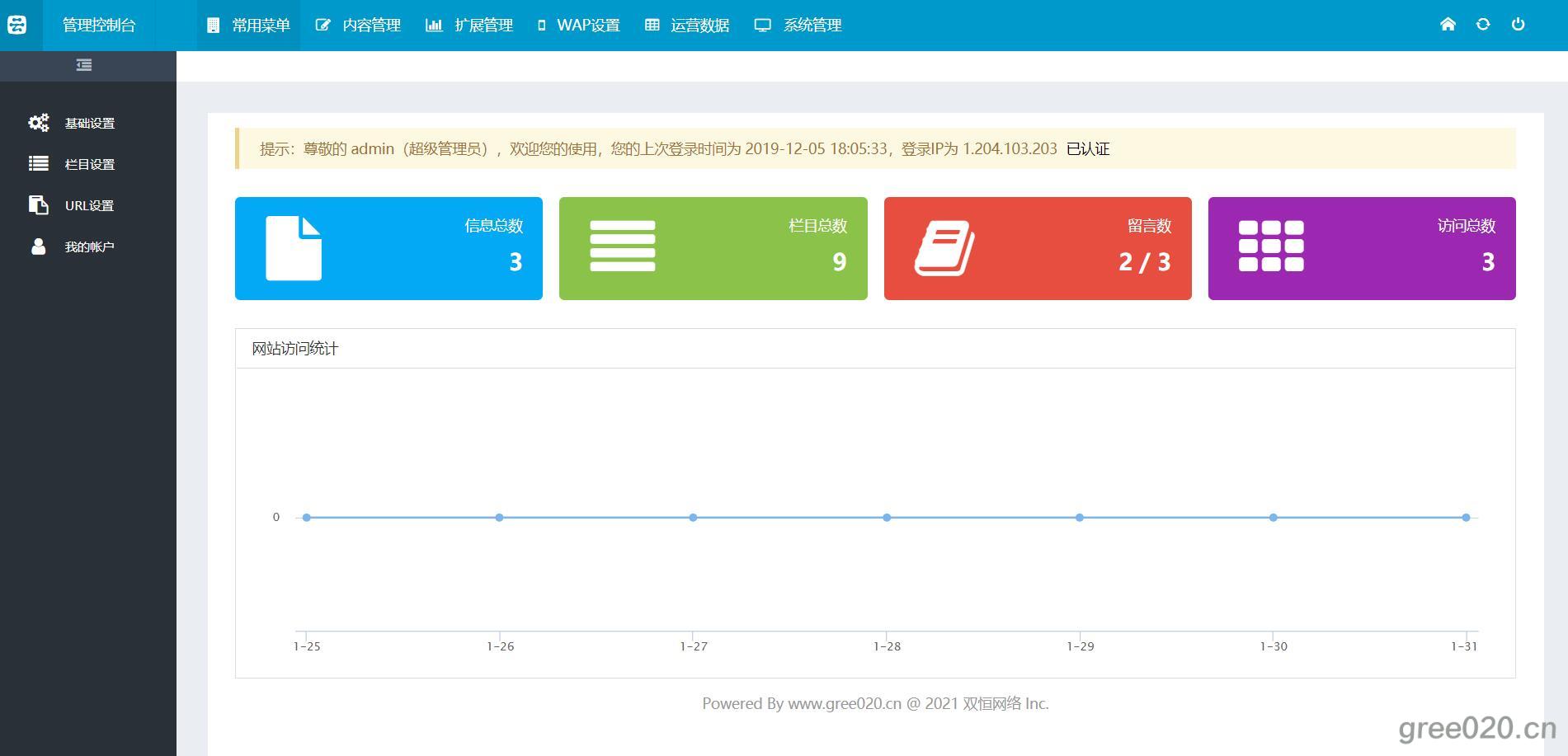Open 基础设置 in the sidebar
The height and width of the screenshot is (756, 1568).
(x=89, y=124)
